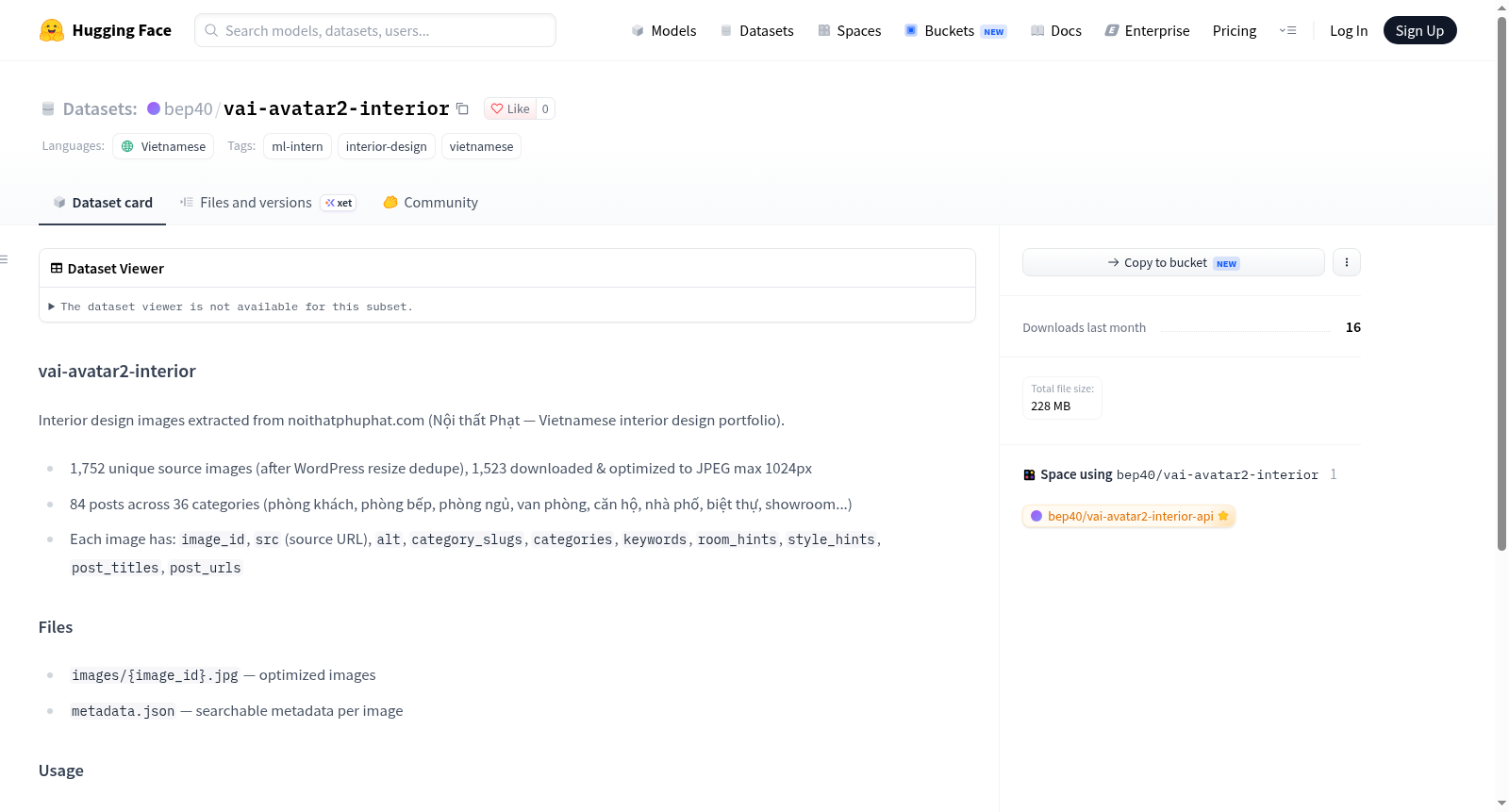Open the Enterprise navigation link
The width and height of the screenshot is (1509, 812).
pos(1147,30)
